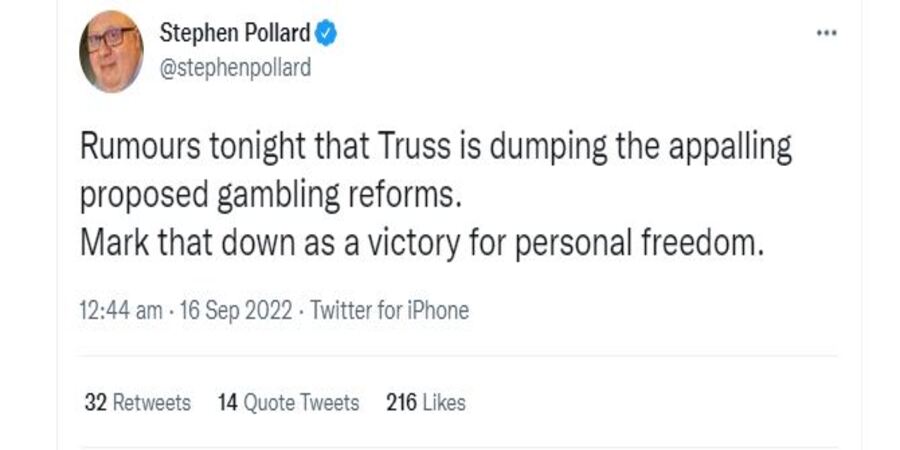
Task: View the Retweets label list
Action: [x=151, y=403]
